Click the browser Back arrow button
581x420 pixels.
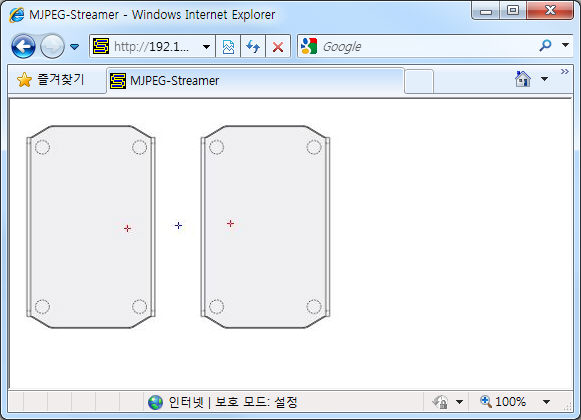[23, 46]
